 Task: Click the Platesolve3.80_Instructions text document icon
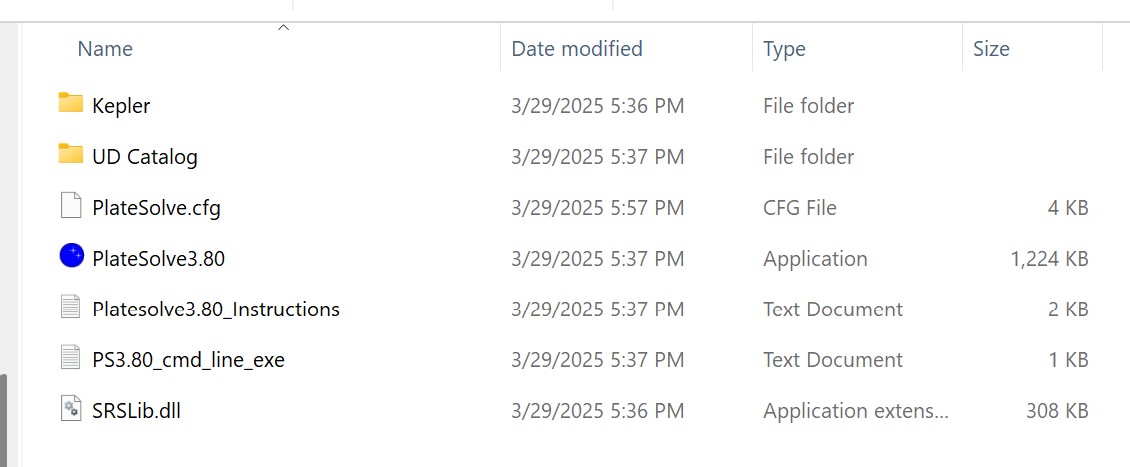pos(71,307)
